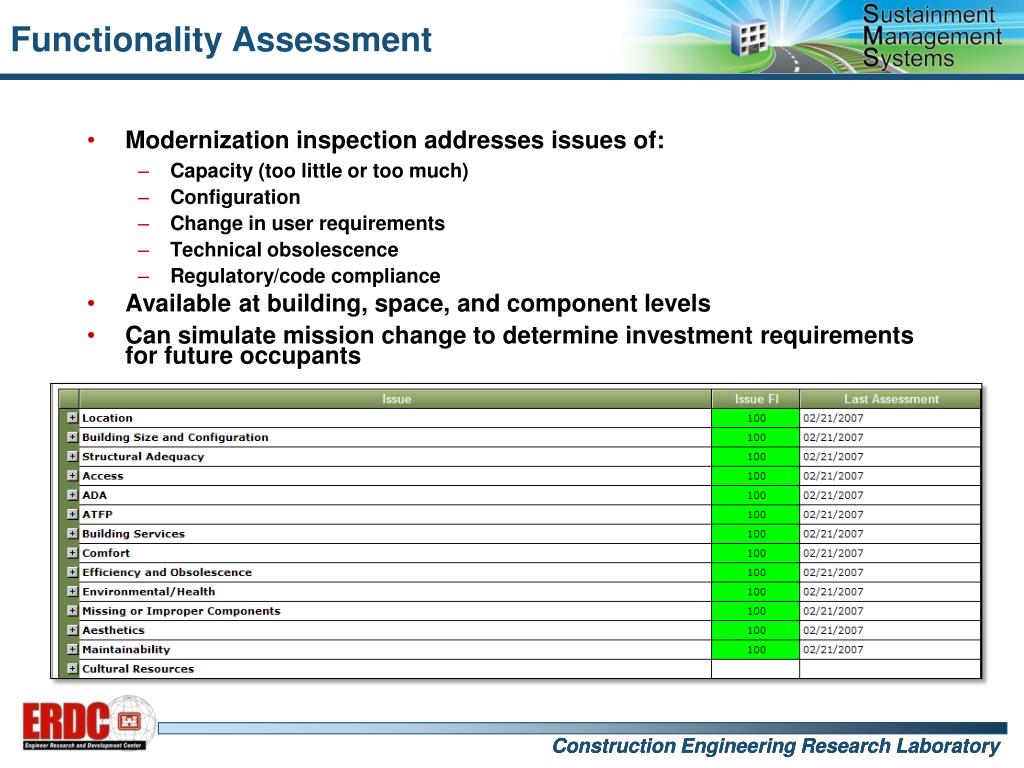Click the green 100 FI cell for Maintainability

pyautogui.click(x=756, y=649)
